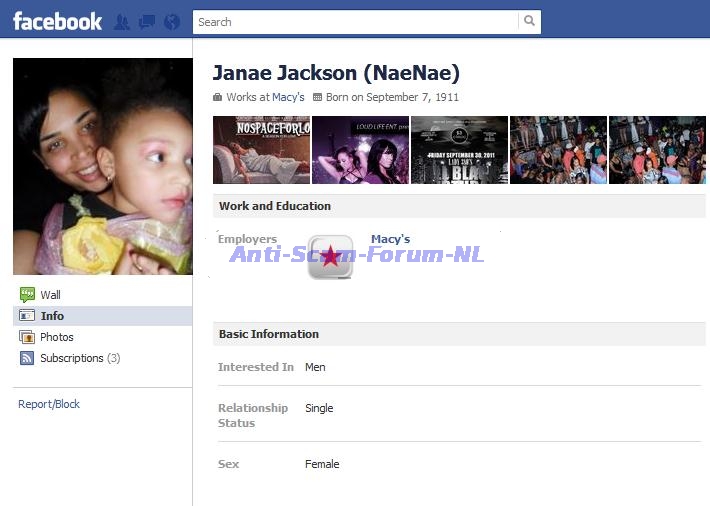This screenshot has height=506, width=710.
Task: Open the Wall section link
Action: pos(50,295)
